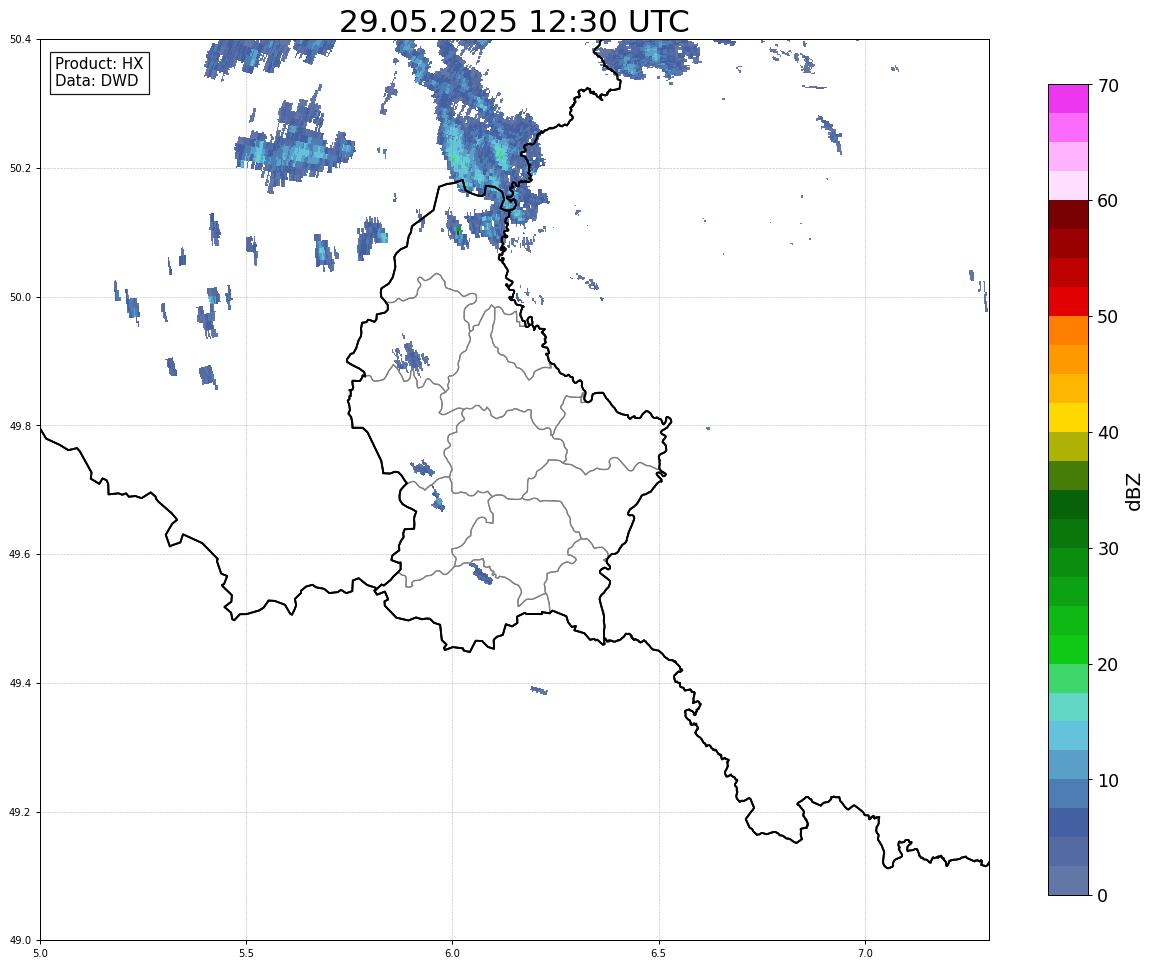Click the "Data: DWD" legend line
Viewport: 1152px width, 968px height.
(x=96, y=81)
